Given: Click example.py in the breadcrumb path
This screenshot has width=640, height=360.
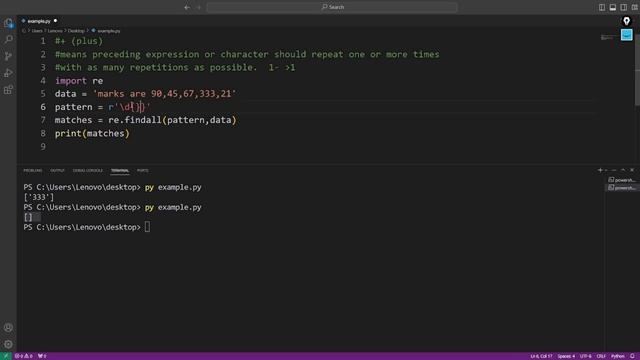Looking at the screenshot, I should pos(109,31).
